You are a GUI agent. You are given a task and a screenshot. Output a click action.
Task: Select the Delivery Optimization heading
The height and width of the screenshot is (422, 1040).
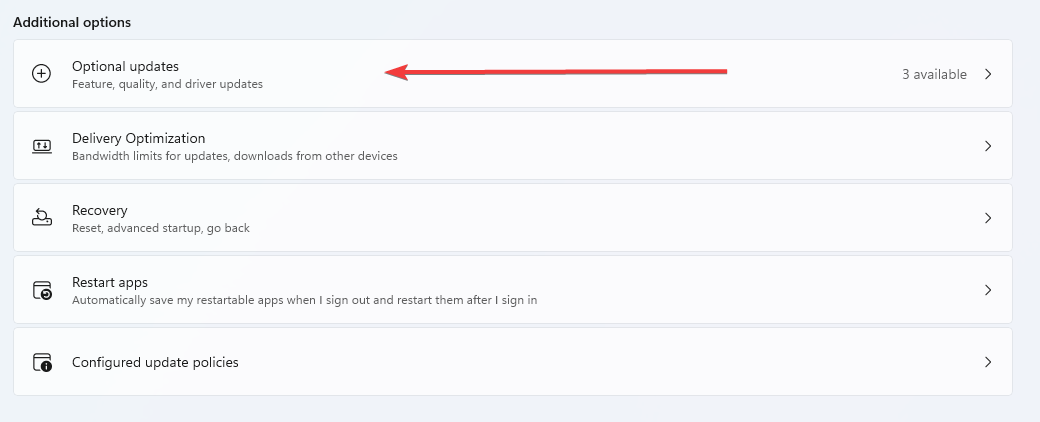point(139,138)
